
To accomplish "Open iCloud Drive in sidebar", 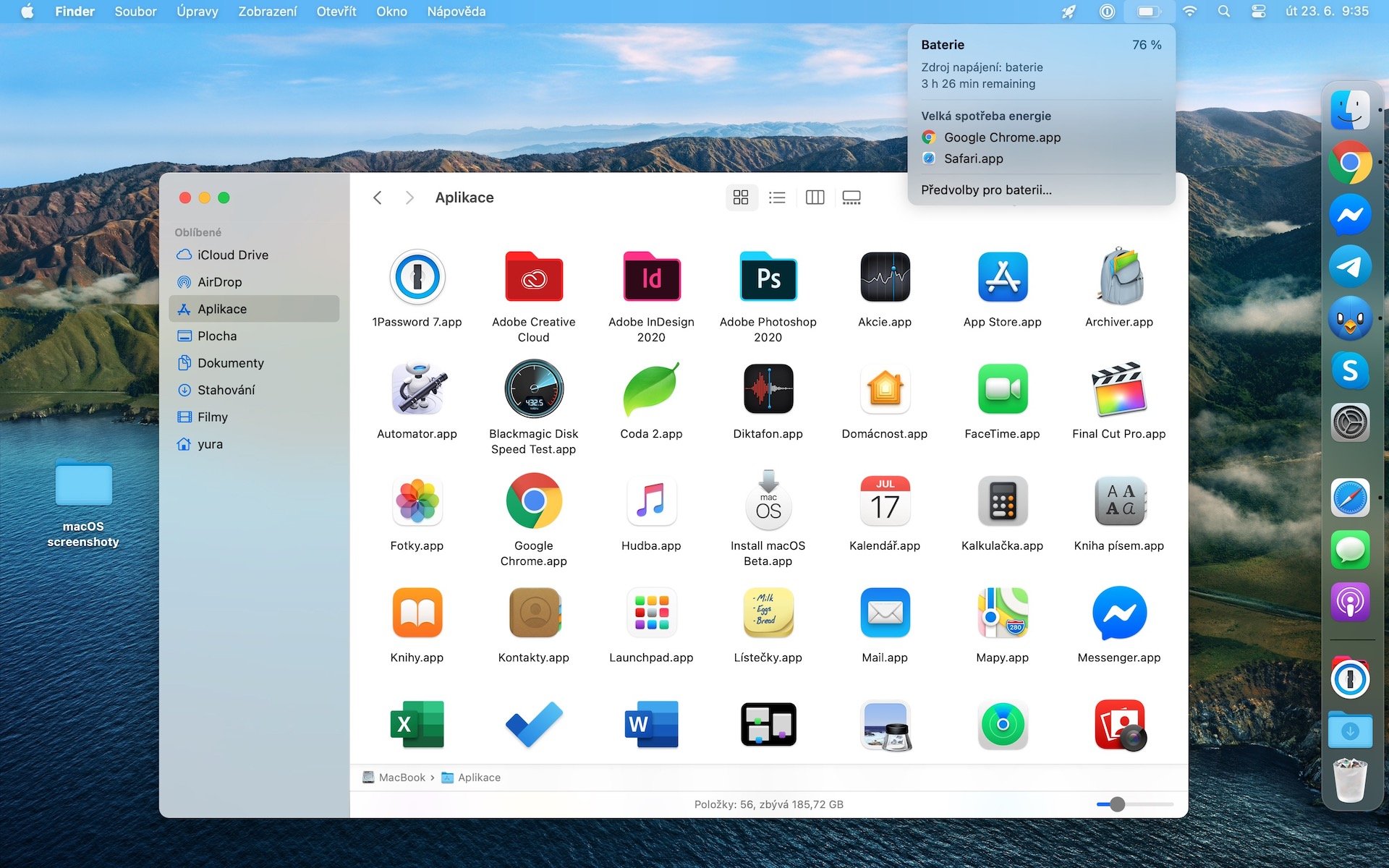I will (x=254, y=255).
